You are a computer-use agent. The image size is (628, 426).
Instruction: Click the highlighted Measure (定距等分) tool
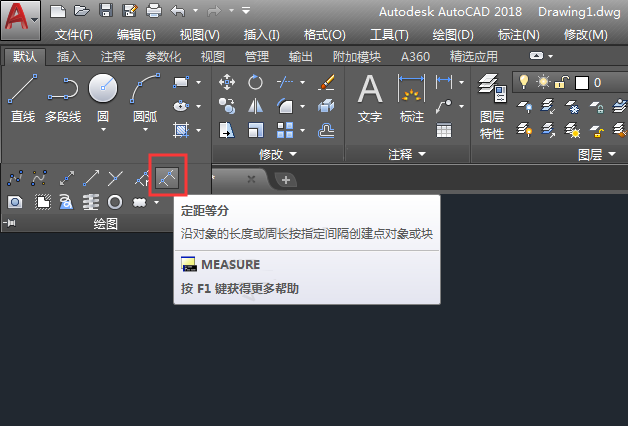click(x=167, y=178)
